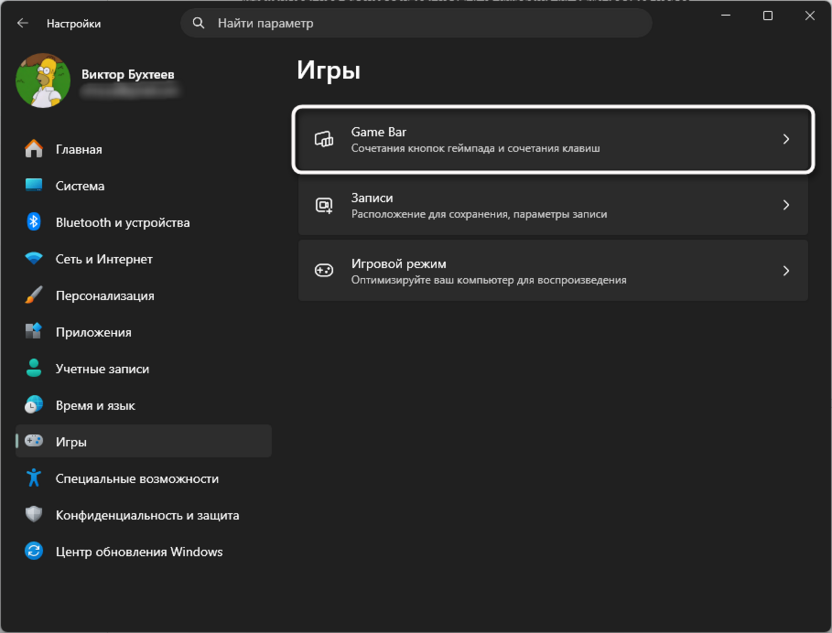Click "Расположение для сохранения, параметры записи" text
The image size is (832, 633).
pos(479,214)
